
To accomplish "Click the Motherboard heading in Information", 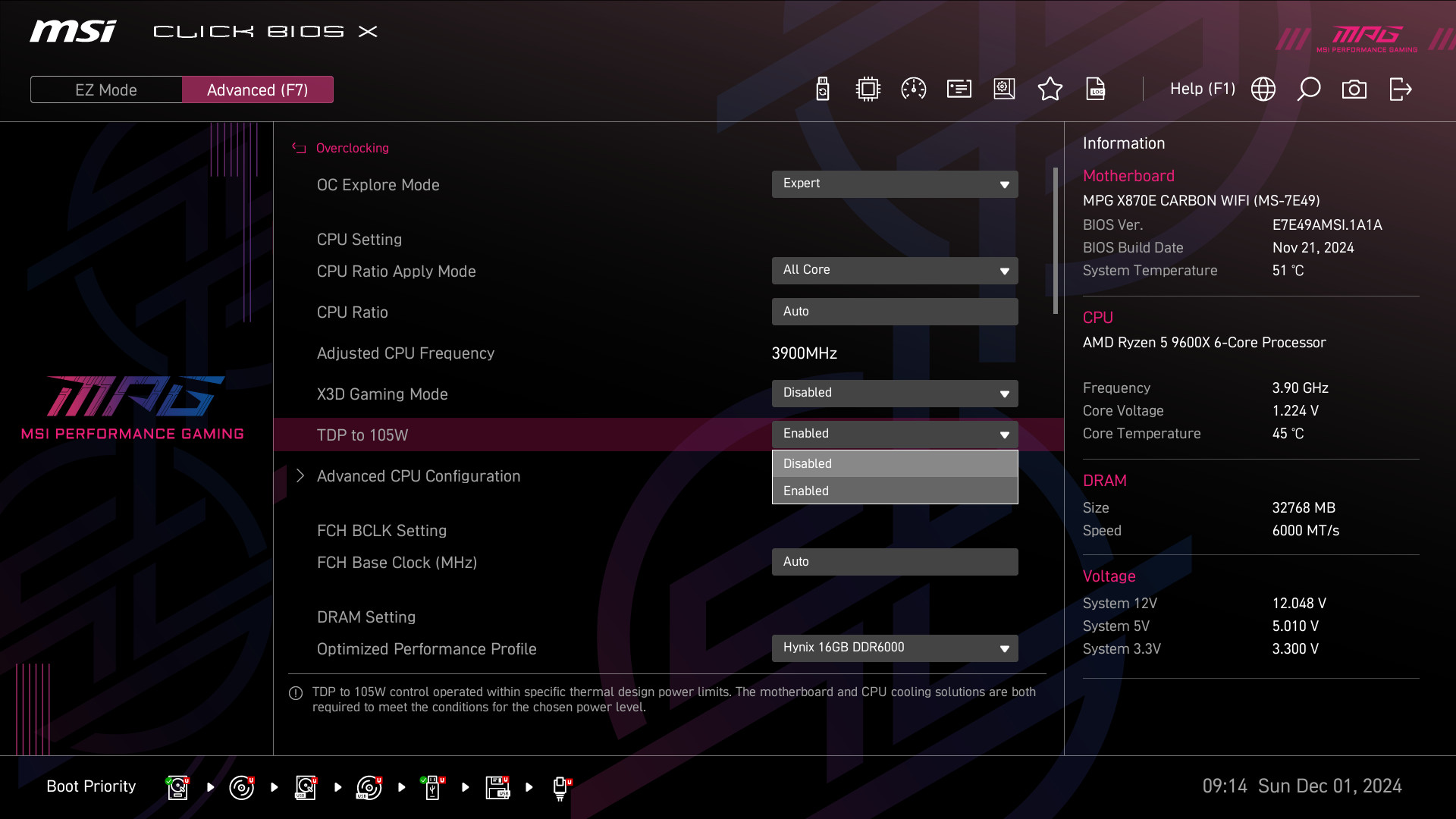I will click(x=1128, y=176).
